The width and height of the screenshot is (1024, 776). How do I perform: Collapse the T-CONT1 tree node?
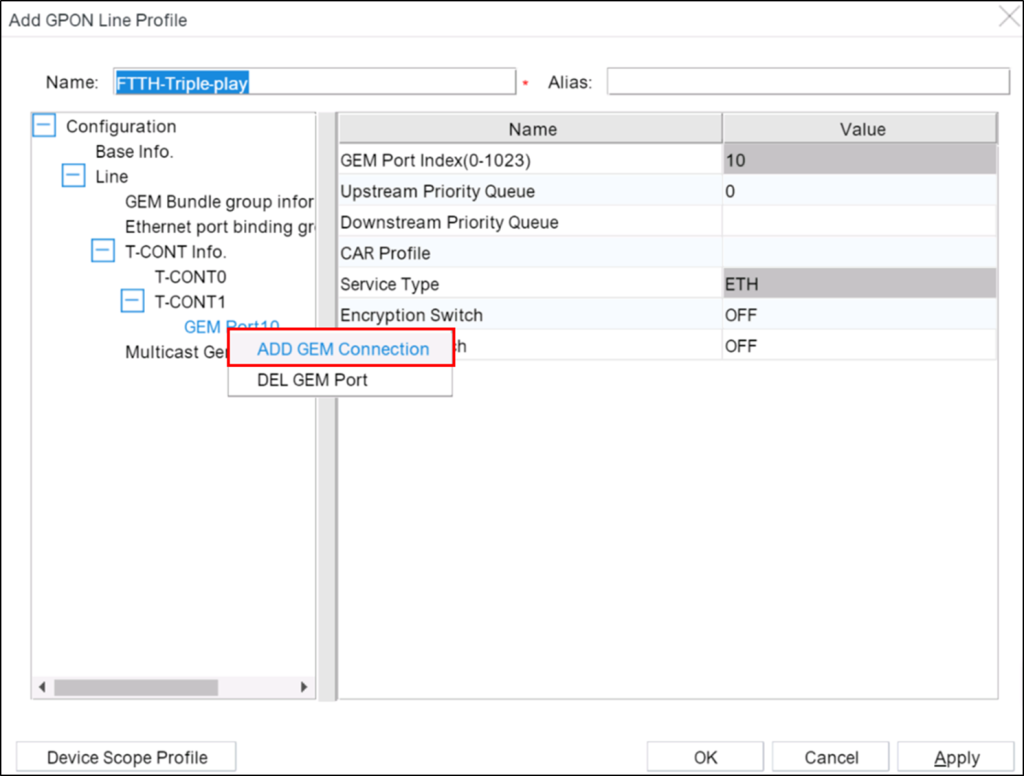(130, 301)
